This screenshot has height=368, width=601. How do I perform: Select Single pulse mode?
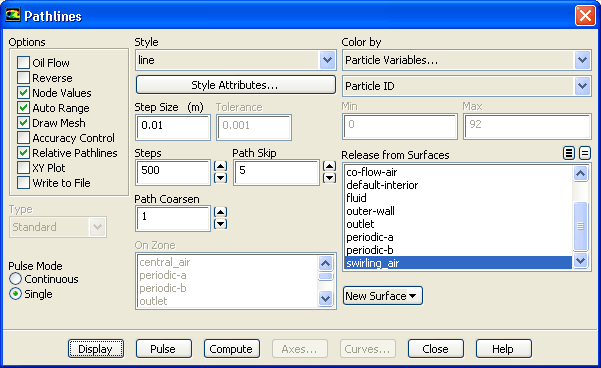[15, 294]
